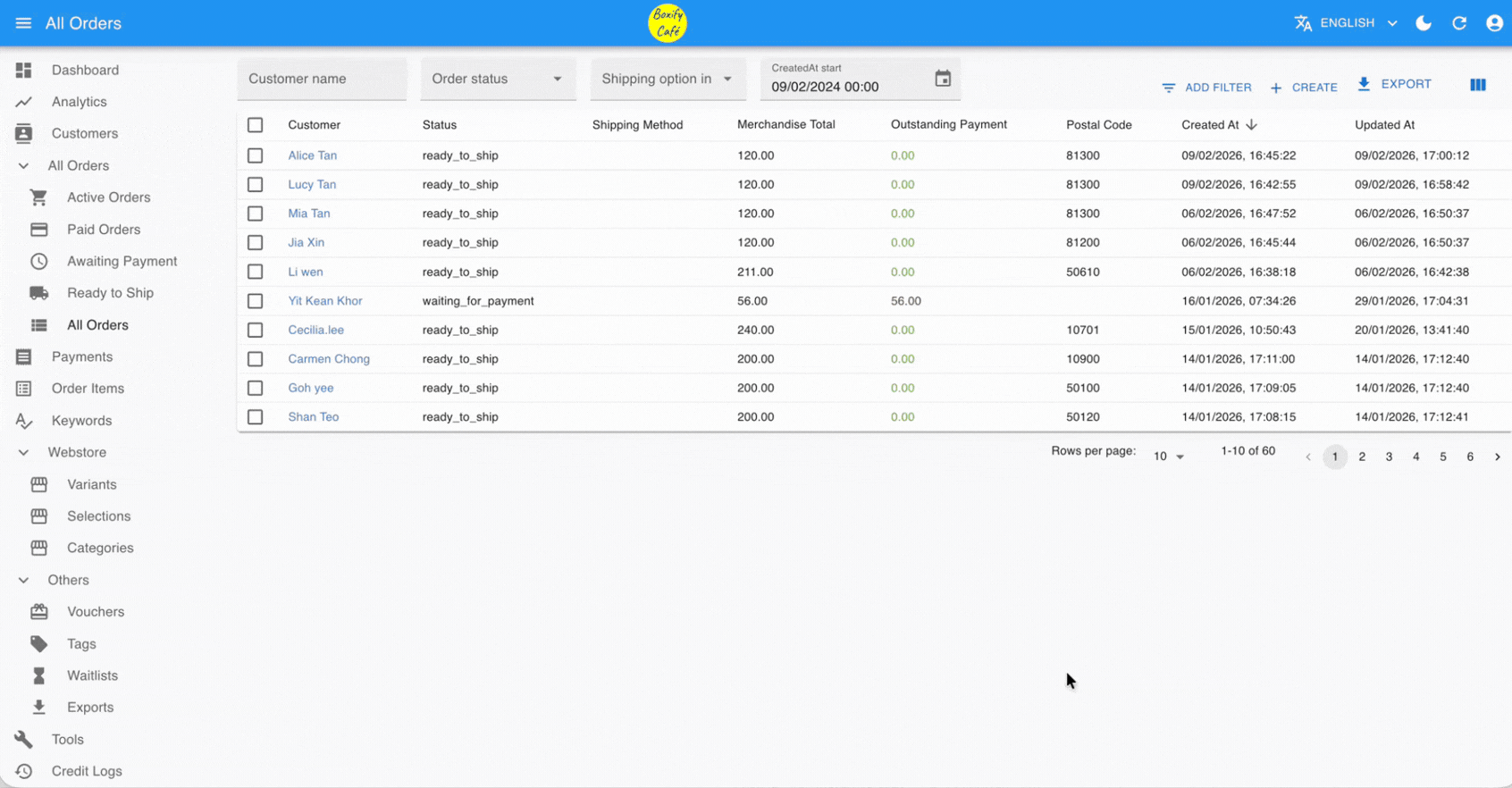
Task: Navigate to Vouchers in sidebar
Action: [x=95, y=612]
